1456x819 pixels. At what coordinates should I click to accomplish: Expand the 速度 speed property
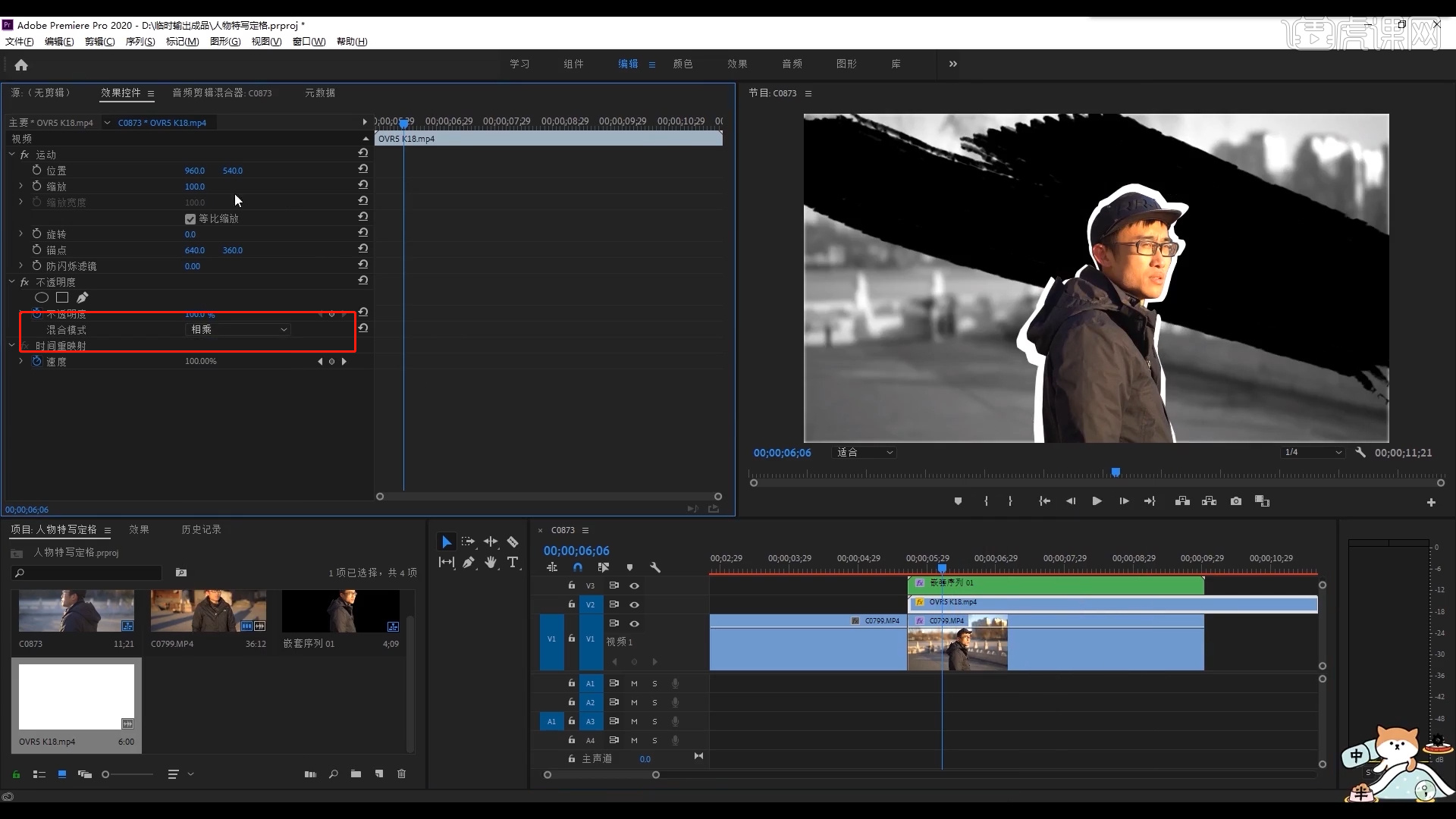[20, 361]
